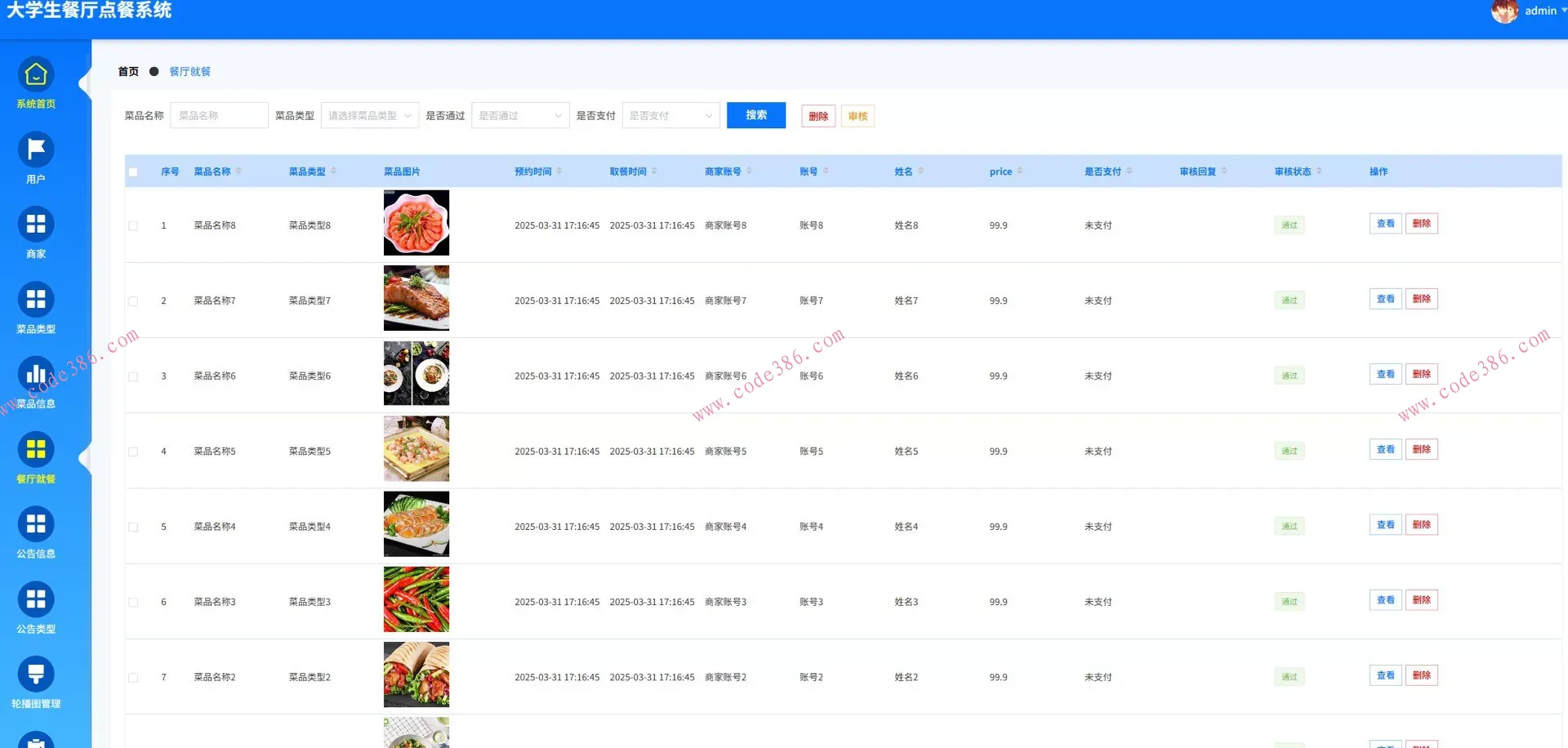Open the 菜品类型 grid icon
This screenshot has height=748, width=1568.
(x=36, y=300)
